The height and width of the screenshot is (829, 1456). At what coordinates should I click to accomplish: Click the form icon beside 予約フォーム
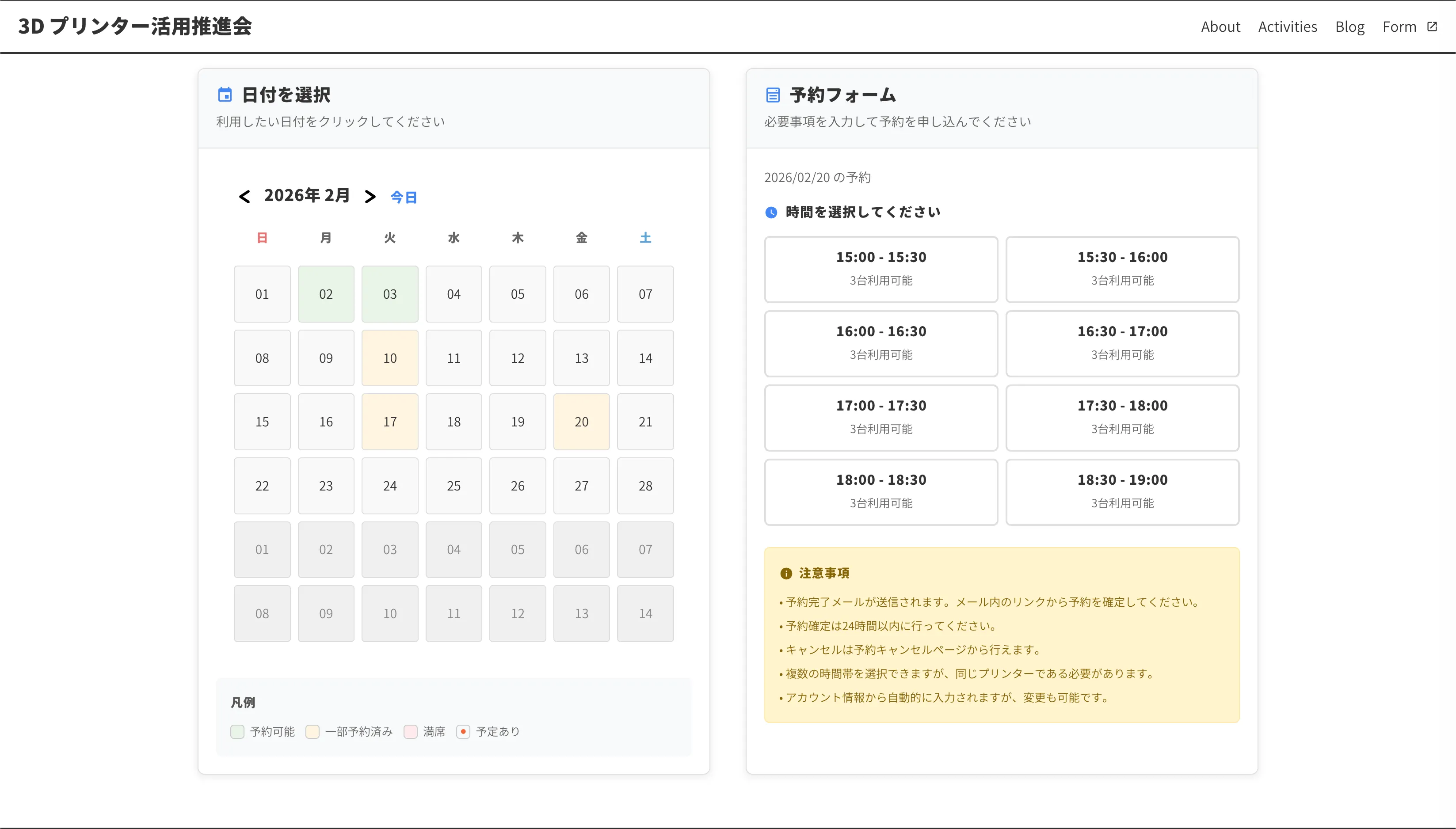773,95
